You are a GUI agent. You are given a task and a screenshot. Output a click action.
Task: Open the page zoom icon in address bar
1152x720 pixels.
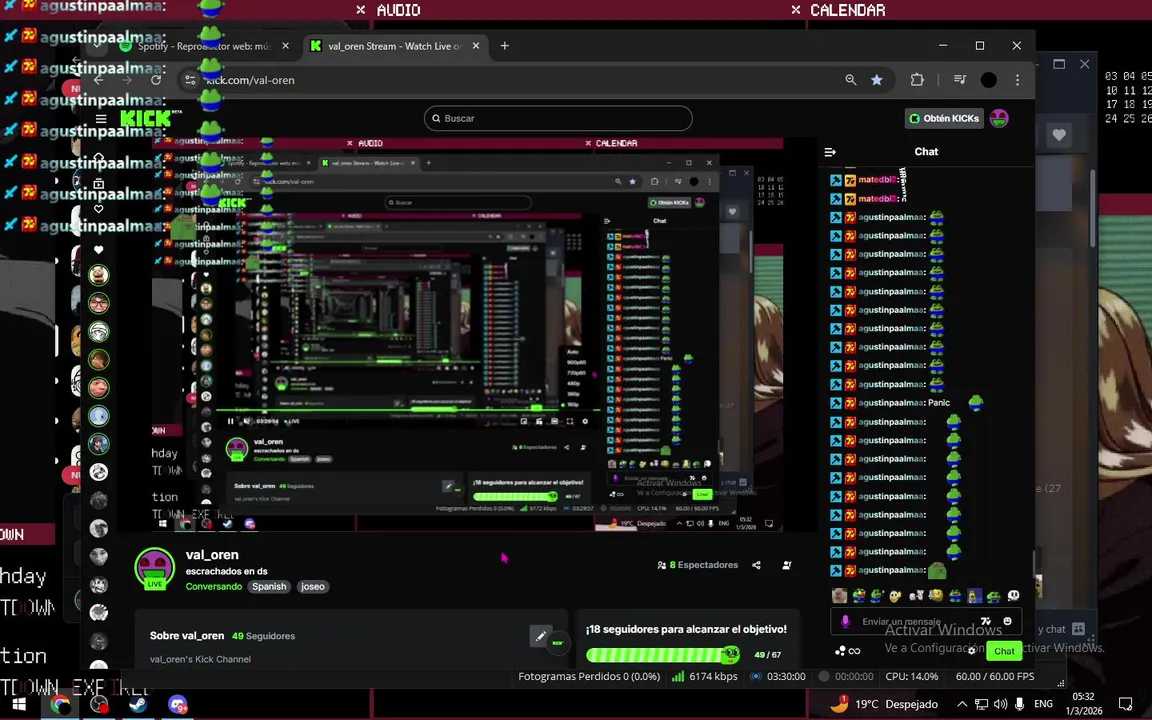tap(851, 80)
